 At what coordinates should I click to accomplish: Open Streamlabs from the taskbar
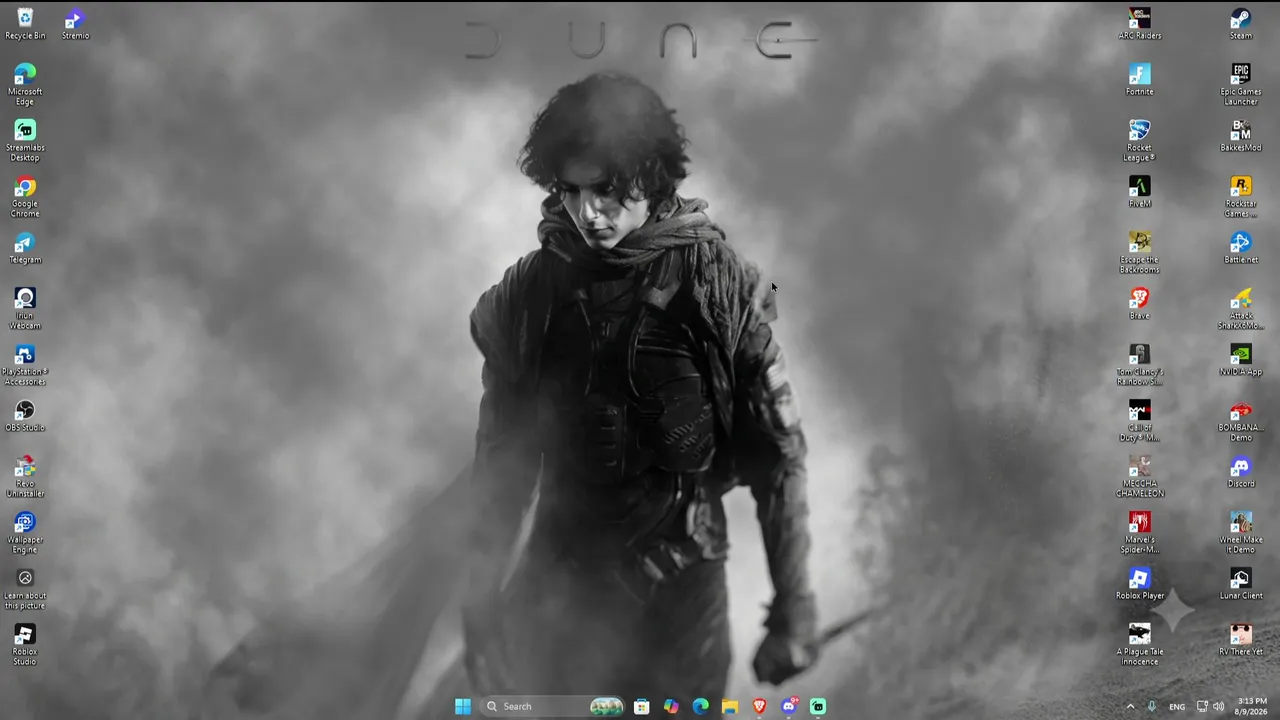tap(818, 707)
